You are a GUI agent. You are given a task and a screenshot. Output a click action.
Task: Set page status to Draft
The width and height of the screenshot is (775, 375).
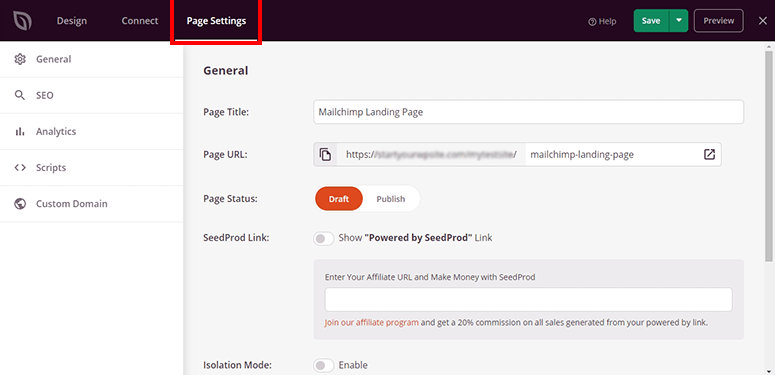click(x=339, y=199)
